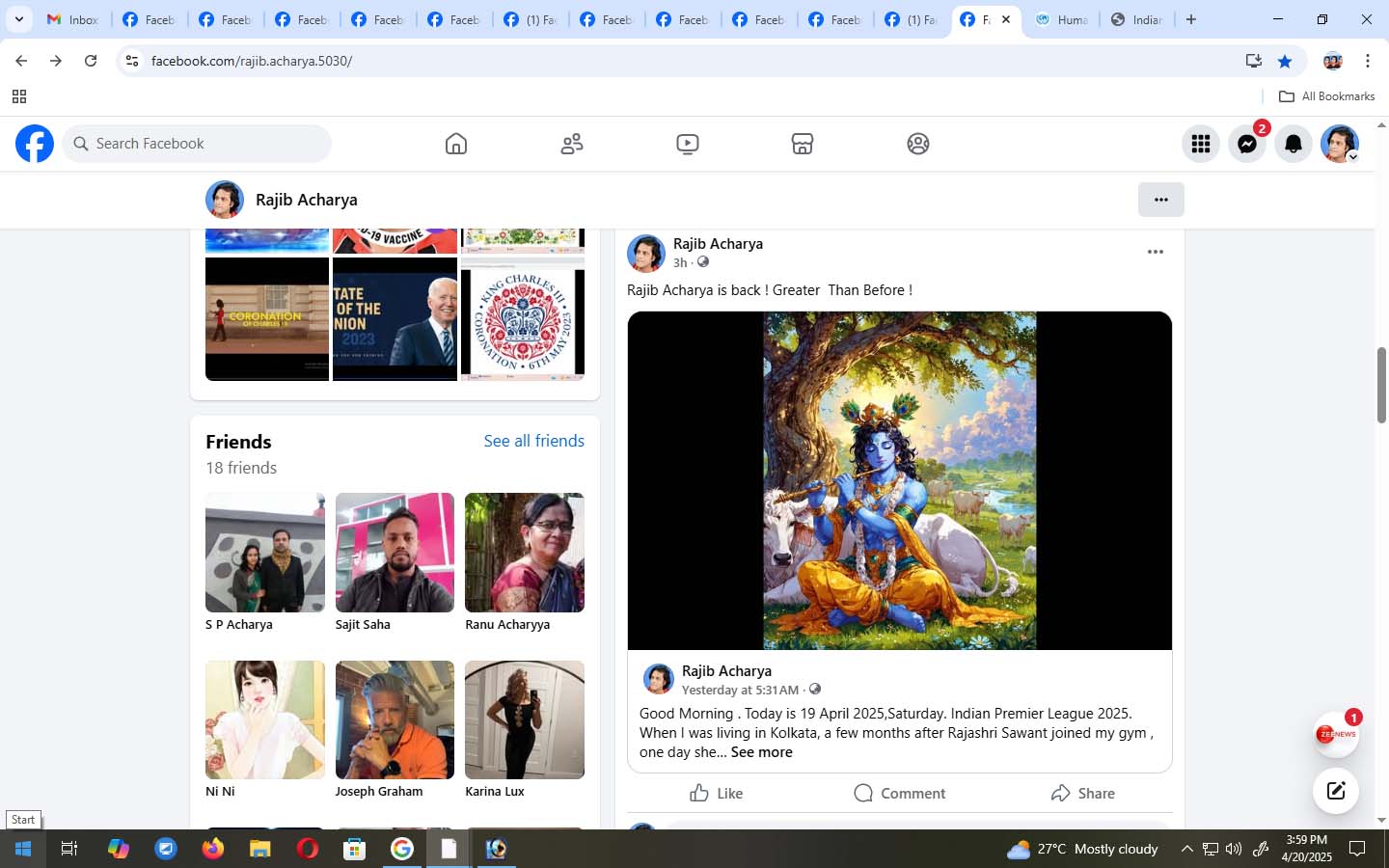Expand post text with See more

(761, 752)
